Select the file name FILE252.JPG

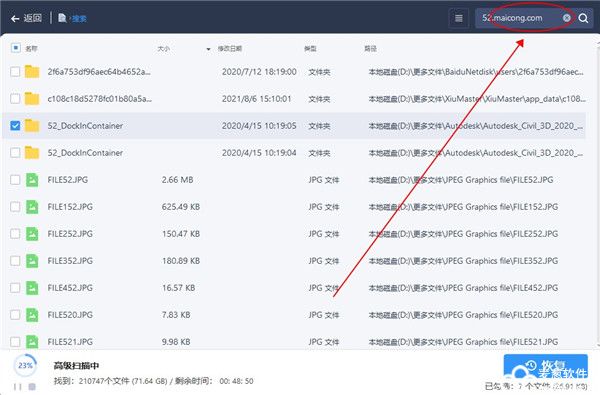(x=70, y=233)
